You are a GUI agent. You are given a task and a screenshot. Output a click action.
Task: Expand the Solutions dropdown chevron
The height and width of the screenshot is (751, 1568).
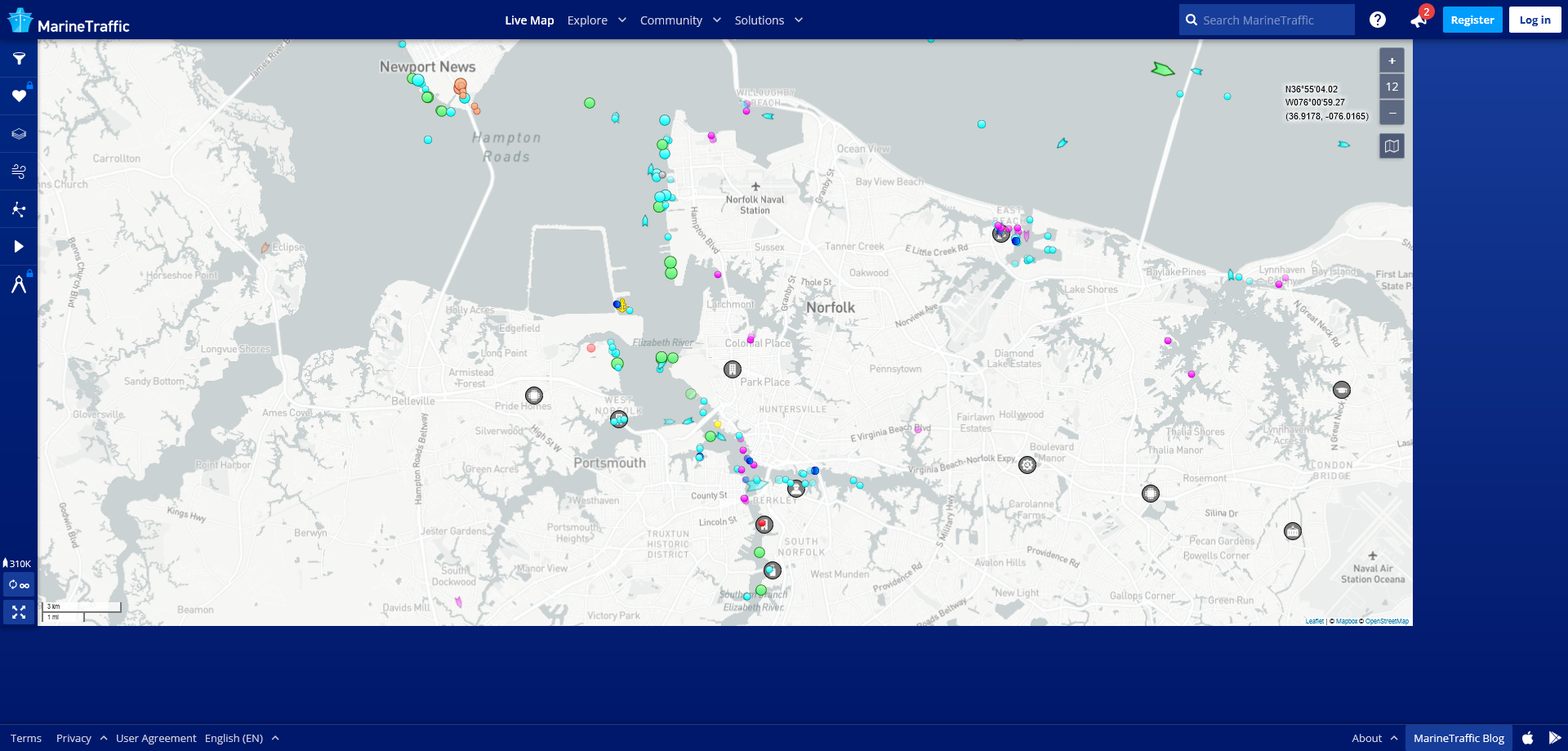pos(799,20)
